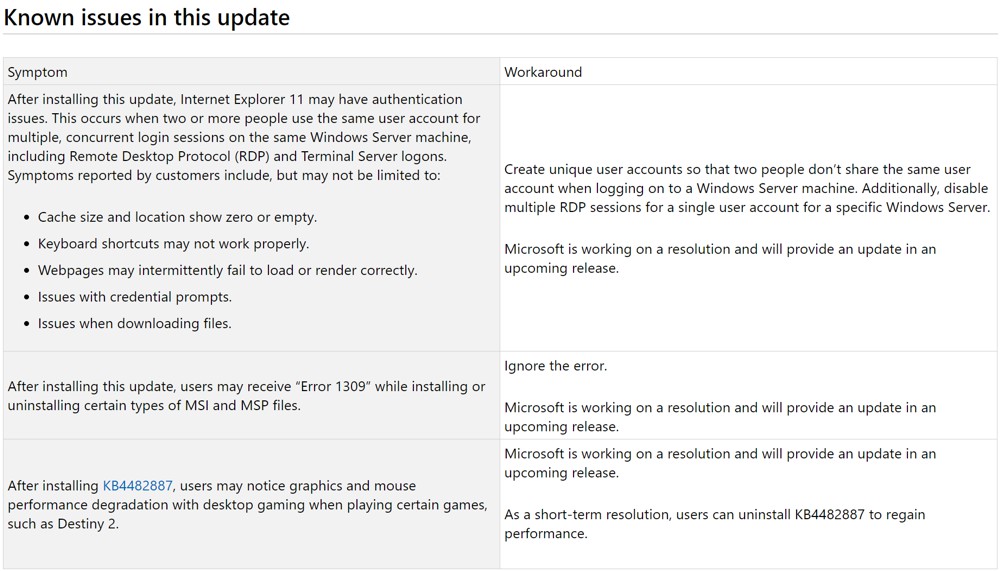Image resolution: width=1000 pixels, height=571 pixels.
Task: Click the Cache size and location bullet
Action: click(x=177, y=217)
